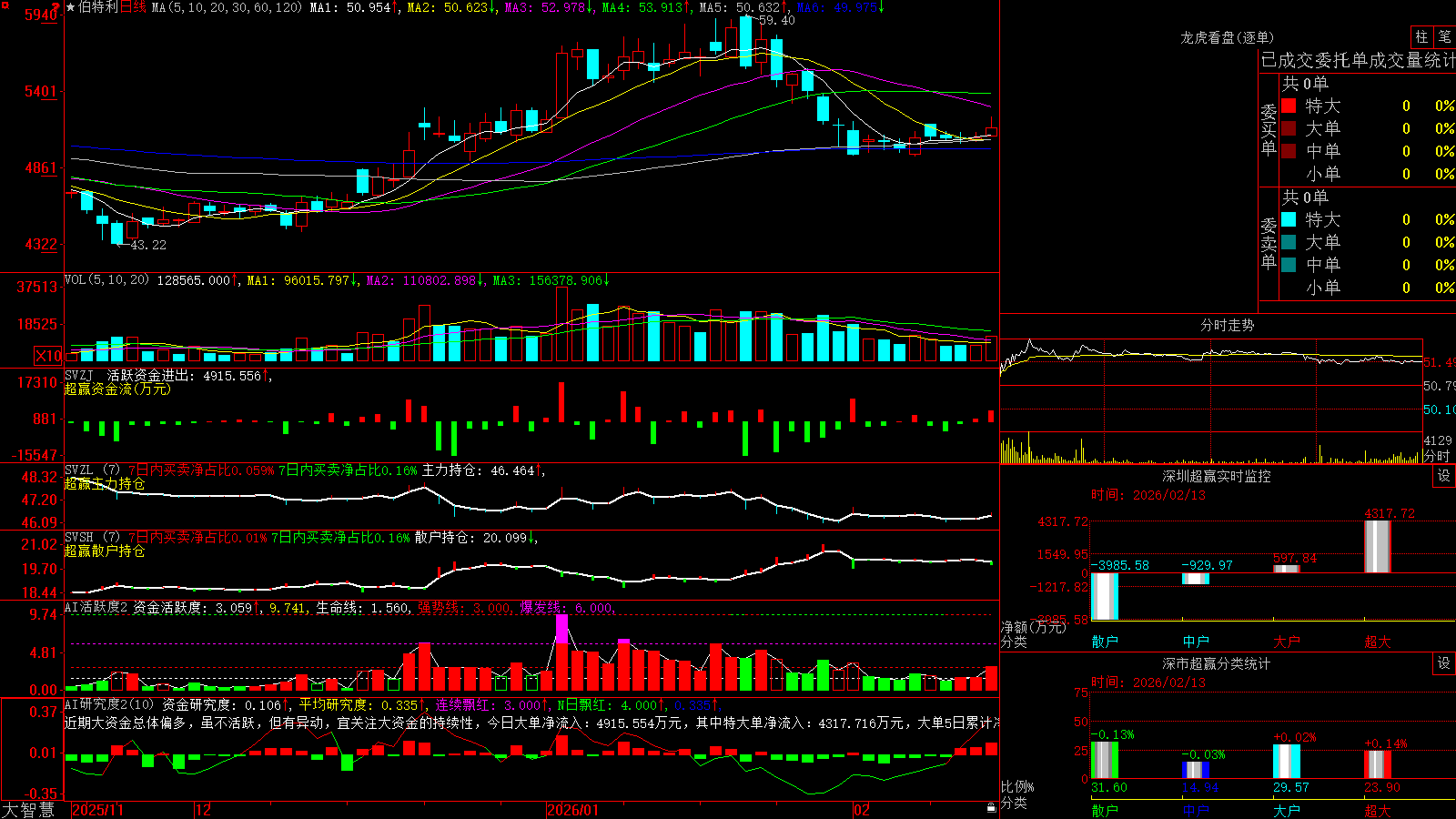Click the 超赢散户持仓 label
This screenshot has width=1456, height=819.
[105, 551]
